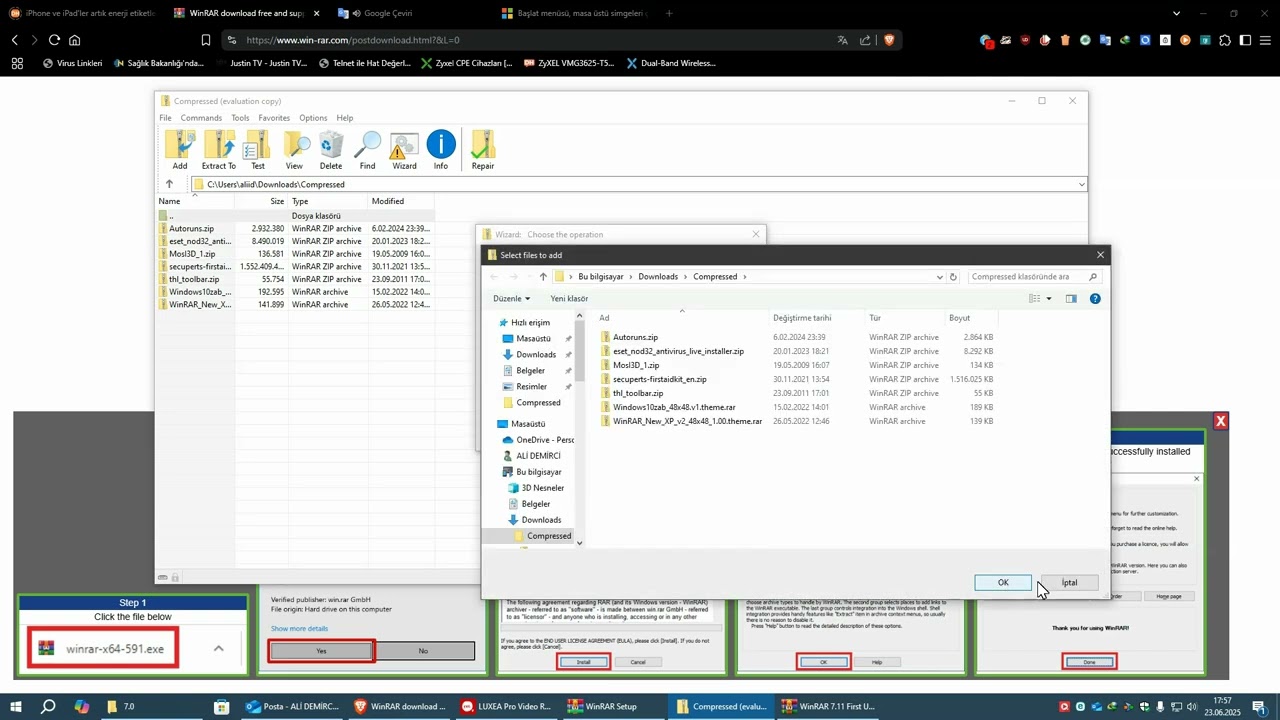The image size is (1280, 720).
Task: Open the File menu in WinRAR
Action: click(x=165, y=118)
